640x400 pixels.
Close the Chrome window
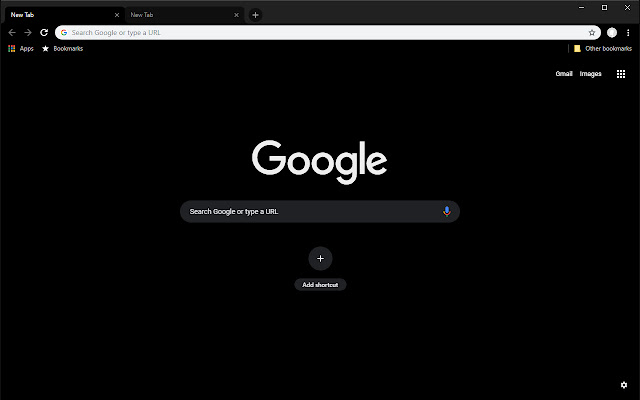(x=627, y=7)
